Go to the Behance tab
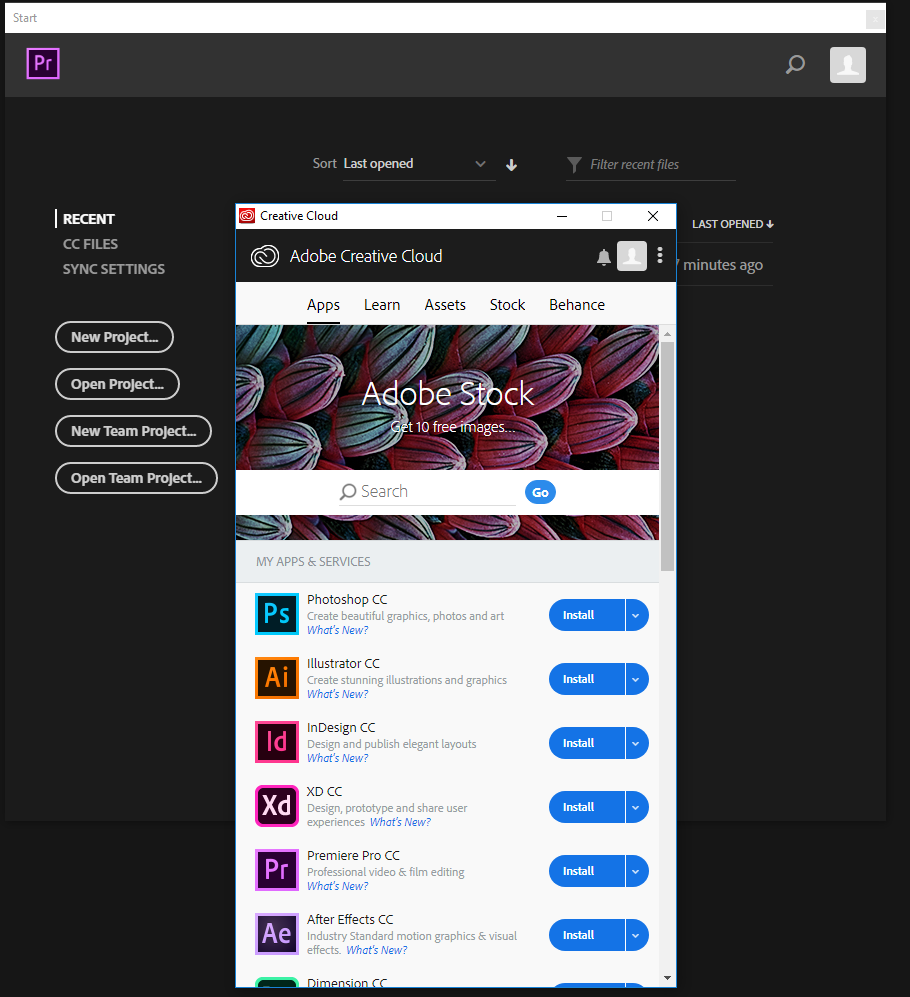 (577, 305)
